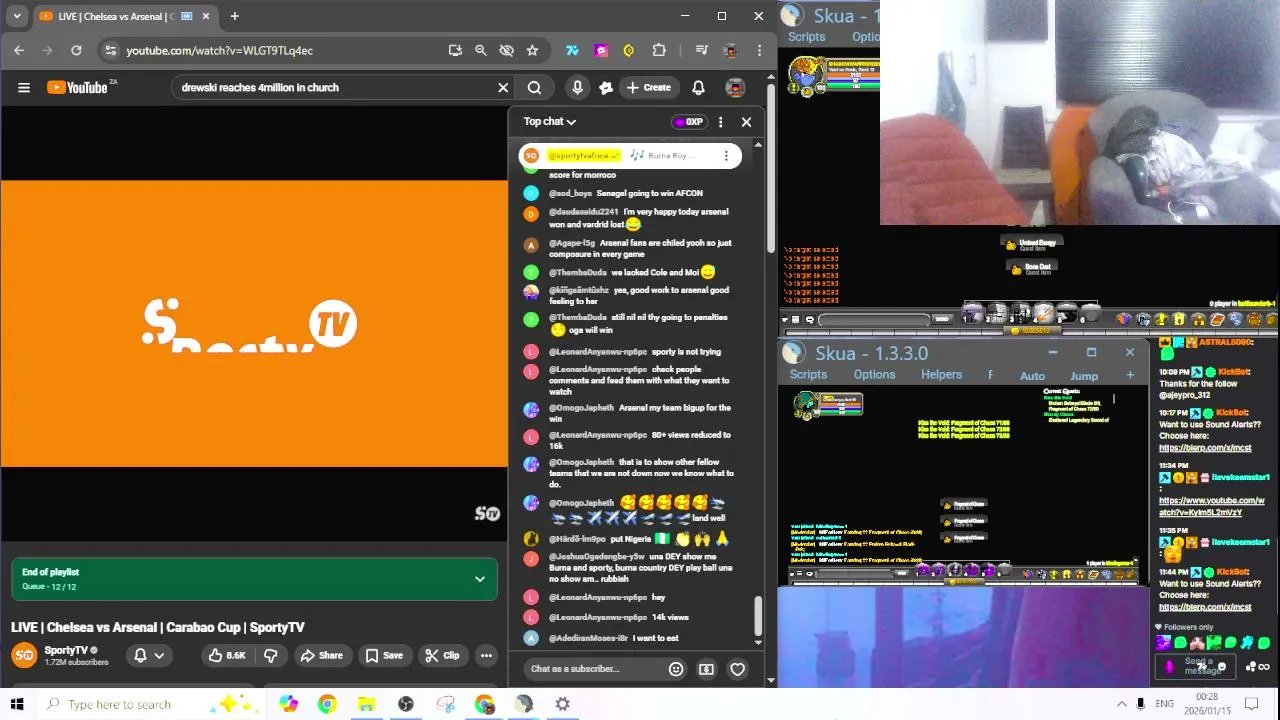Open Options menu in Skua 1.3.3.0

coord(874,375)
